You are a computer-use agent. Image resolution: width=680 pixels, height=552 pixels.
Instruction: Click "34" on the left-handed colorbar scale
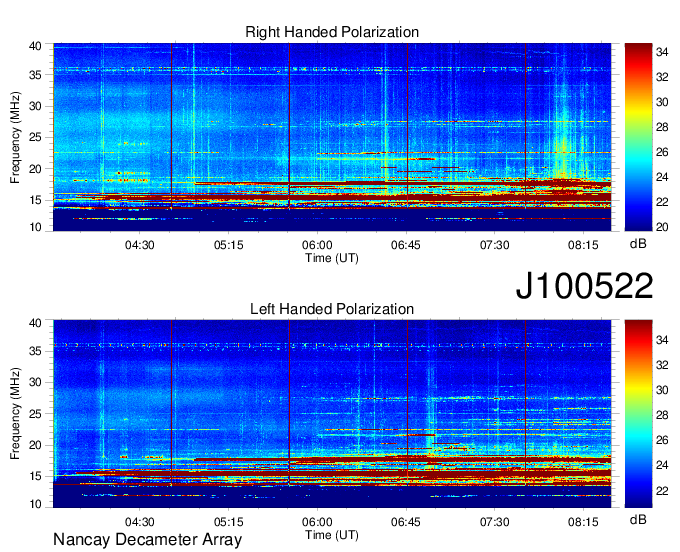(x=662, y=340)
